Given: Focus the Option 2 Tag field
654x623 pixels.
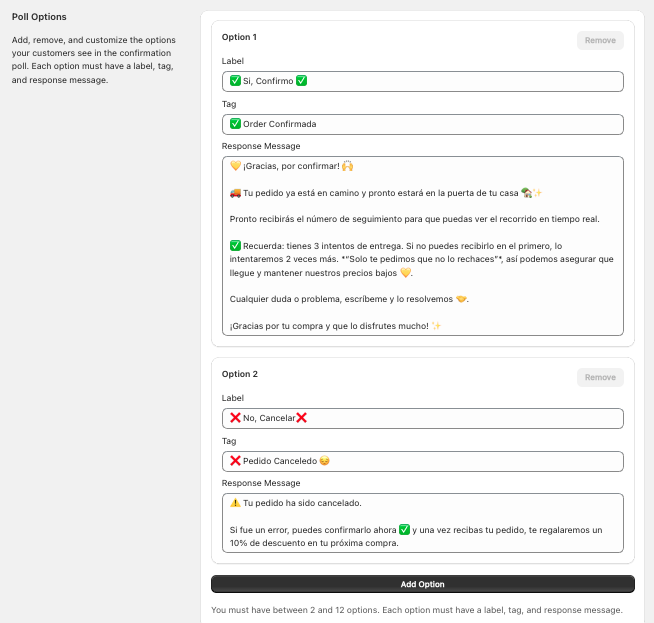Looking at the screenshot, I should (x=450, y=461).
